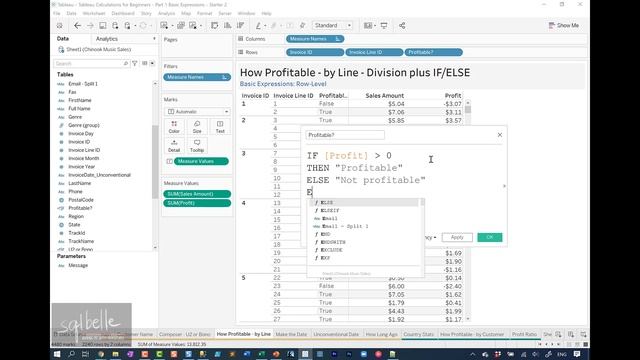The height and width of the screenshot is (360, 640).
Task: Open the Show Me panel
Action: pyautogui.click(x=563, y=25)
